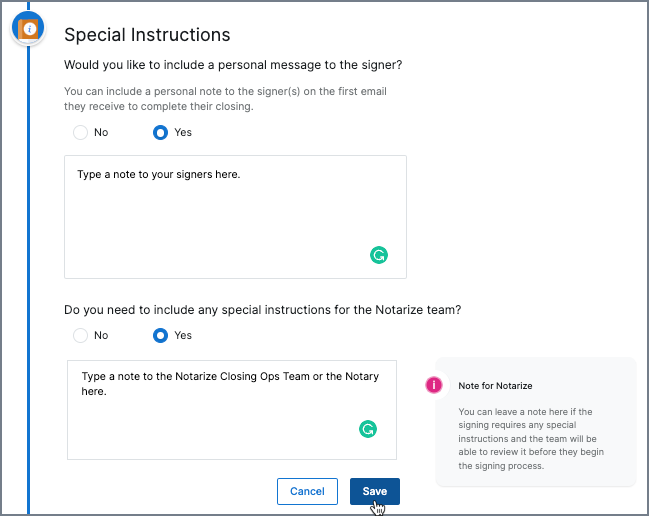Save the special instructions

point(375,491)
